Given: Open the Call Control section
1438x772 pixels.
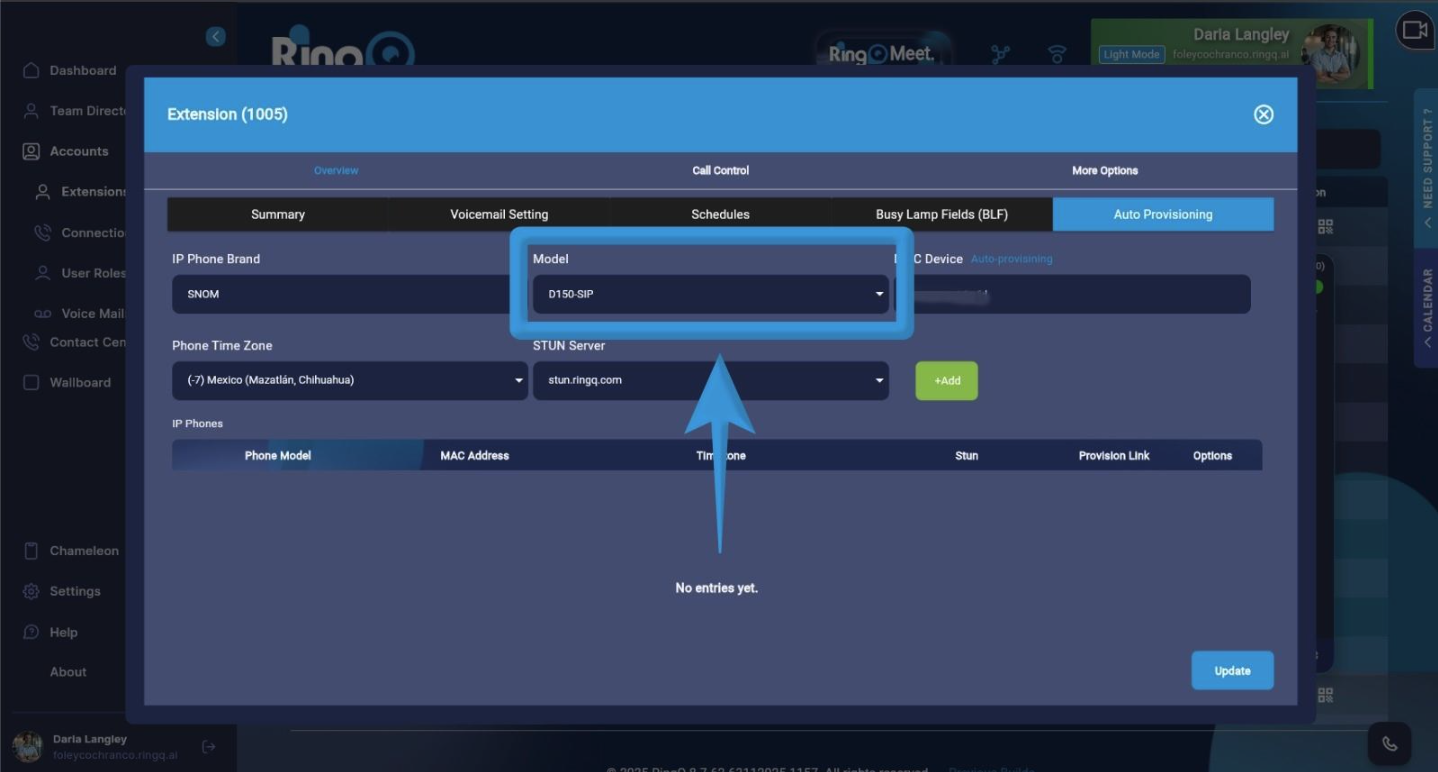Looking at the screenshot, I should pyautogui.click(x=720, y=170).
